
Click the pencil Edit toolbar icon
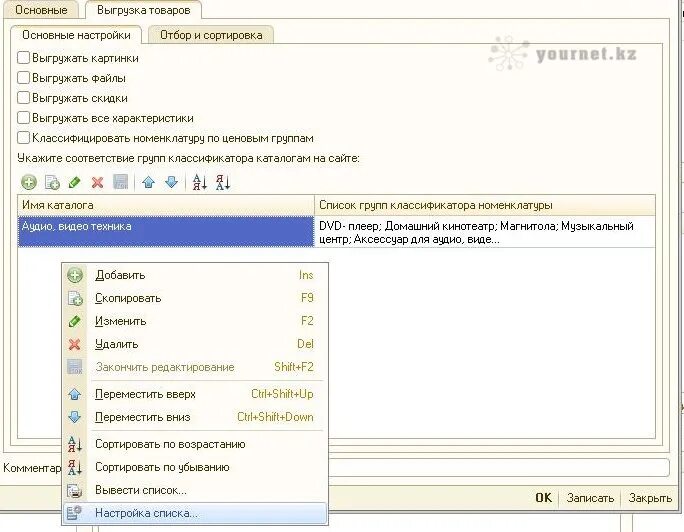coord(75,182)
